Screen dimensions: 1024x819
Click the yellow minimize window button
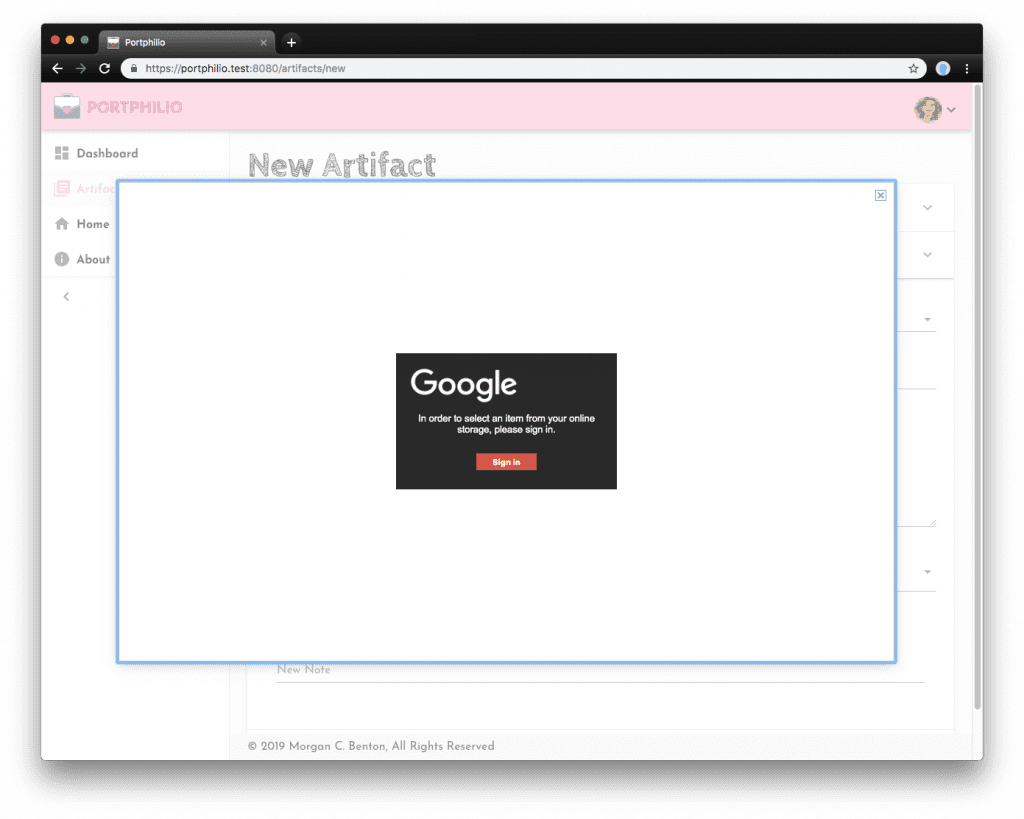click(x=70, y=40)
